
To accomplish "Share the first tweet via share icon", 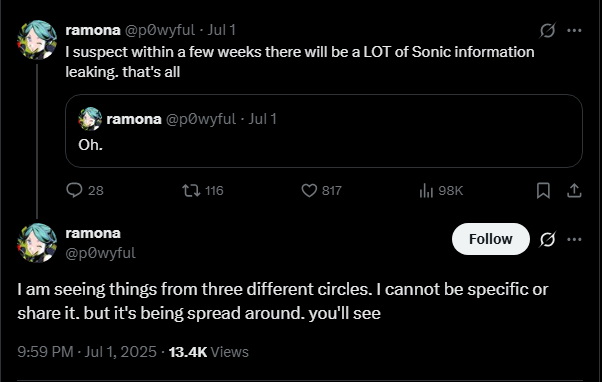I will tap(574, 190).
